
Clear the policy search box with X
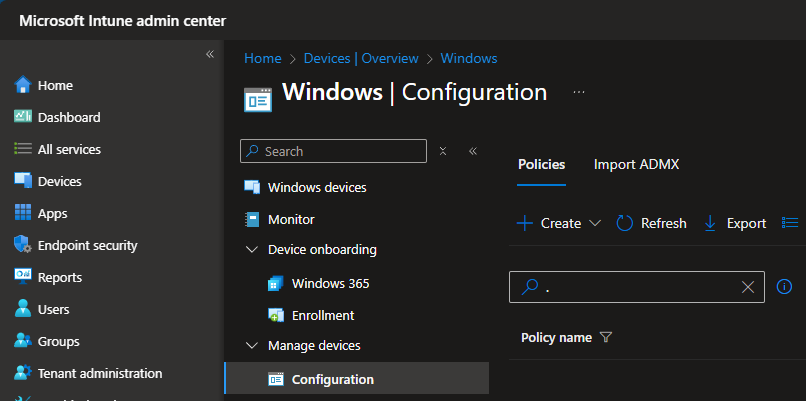pyautogui.click(x=748, y=287)
